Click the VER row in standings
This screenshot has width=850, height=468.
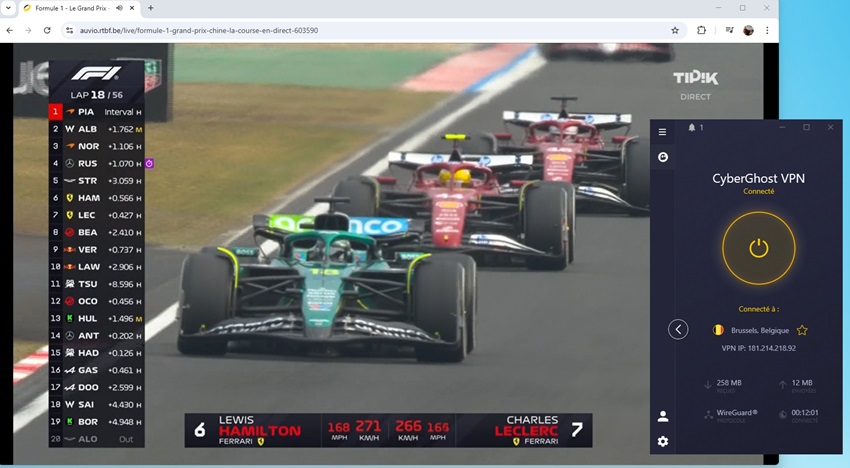click(x=96, y=249)
